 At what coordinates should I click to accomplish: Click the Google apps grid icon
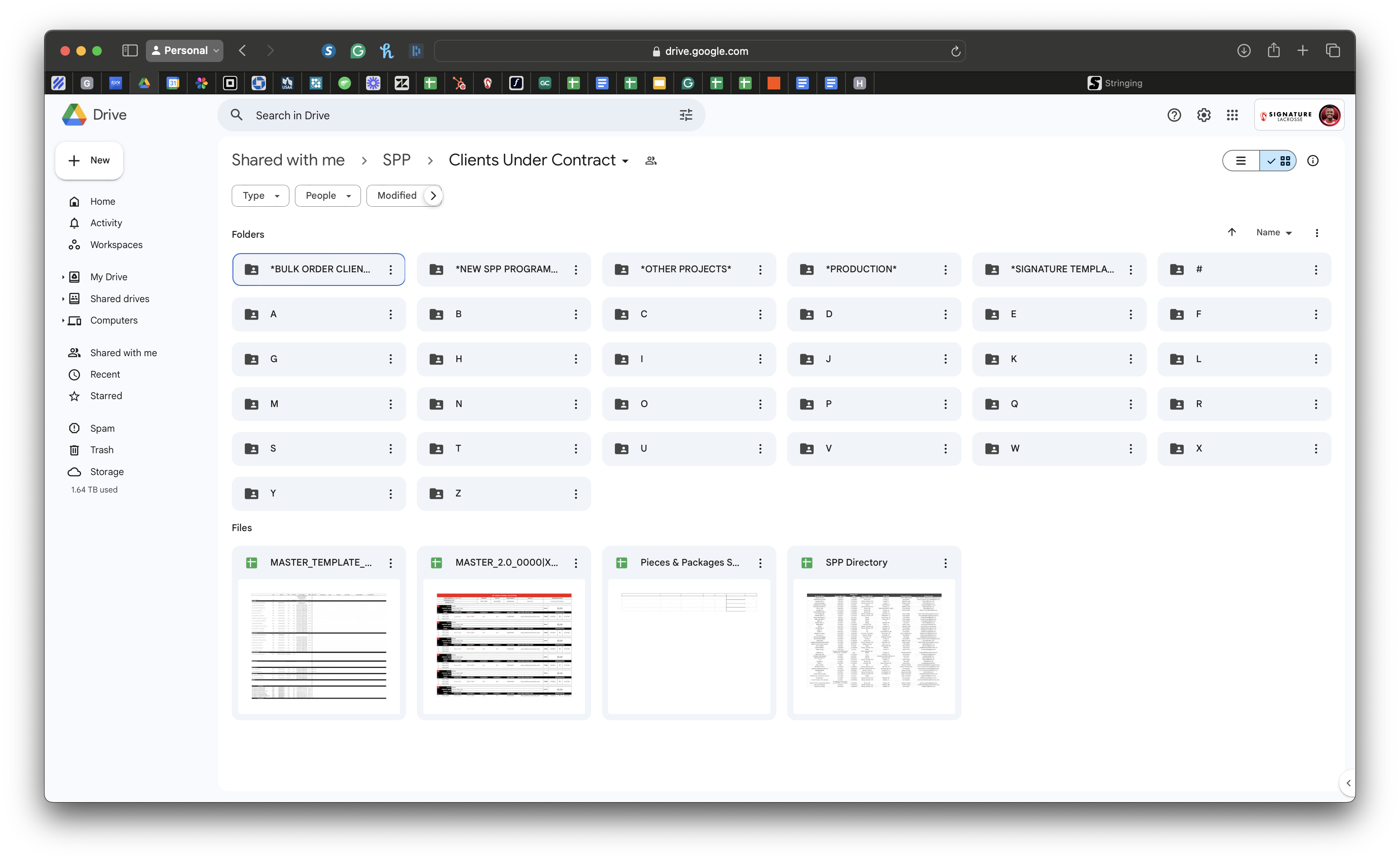pyautogui.click(x=1232, y=115)
